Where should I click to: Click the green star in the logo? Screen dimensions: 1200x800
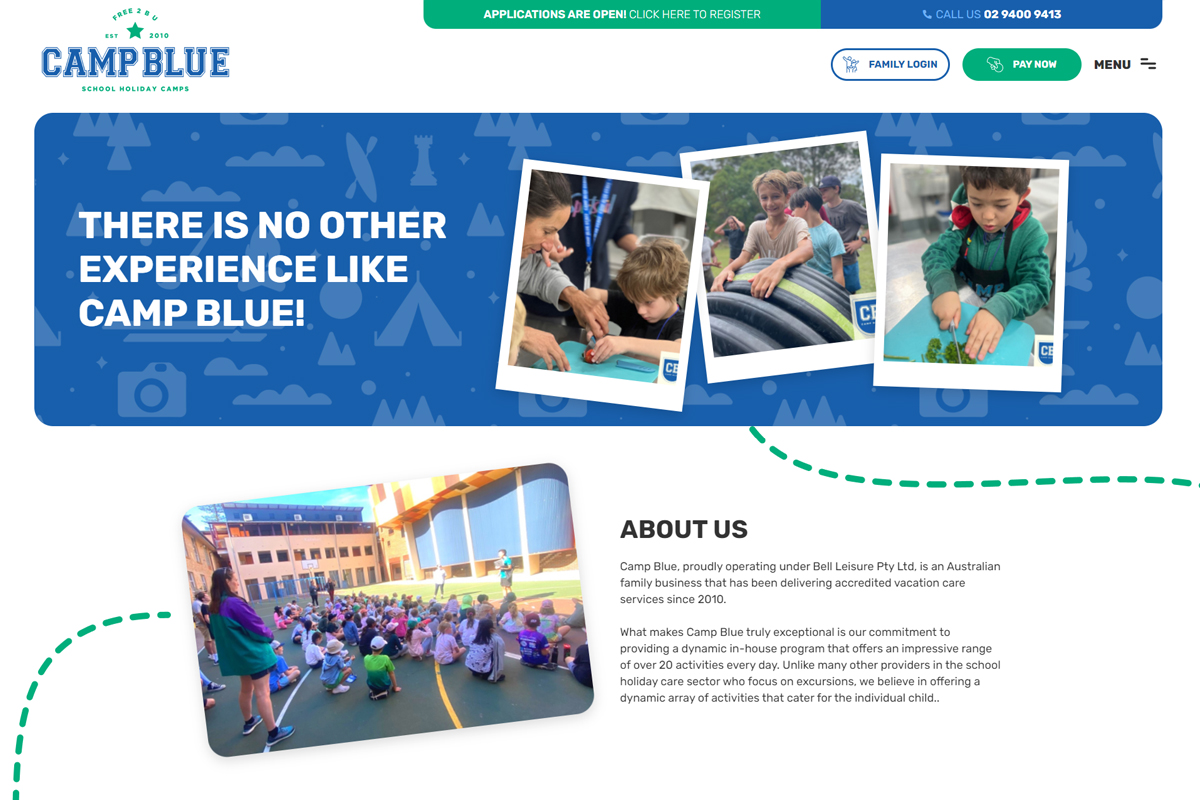coord(135,31)
